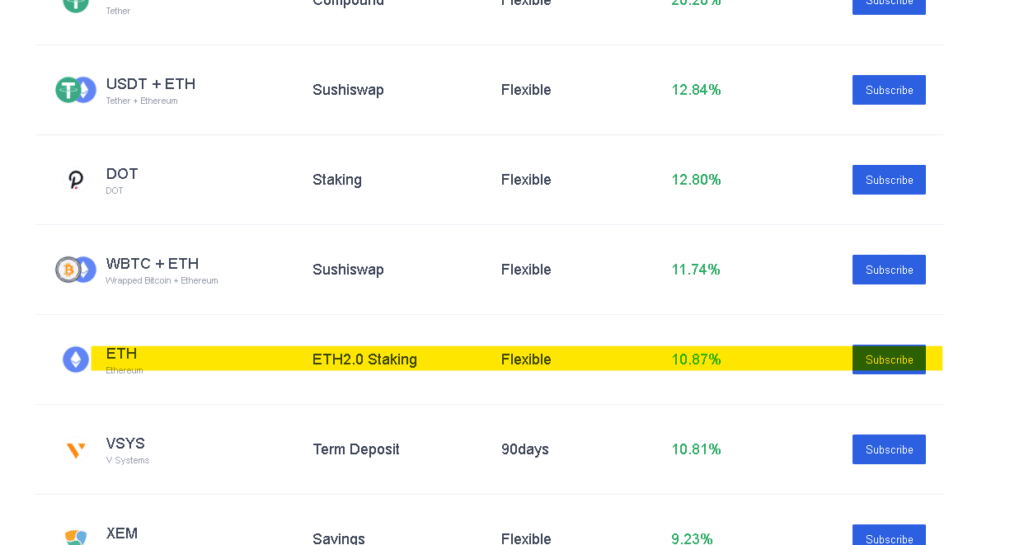Subscribe to WBTC + ETH Sushiswap product
Viewport: 1024px width, 545px height.
pos(889,270)
